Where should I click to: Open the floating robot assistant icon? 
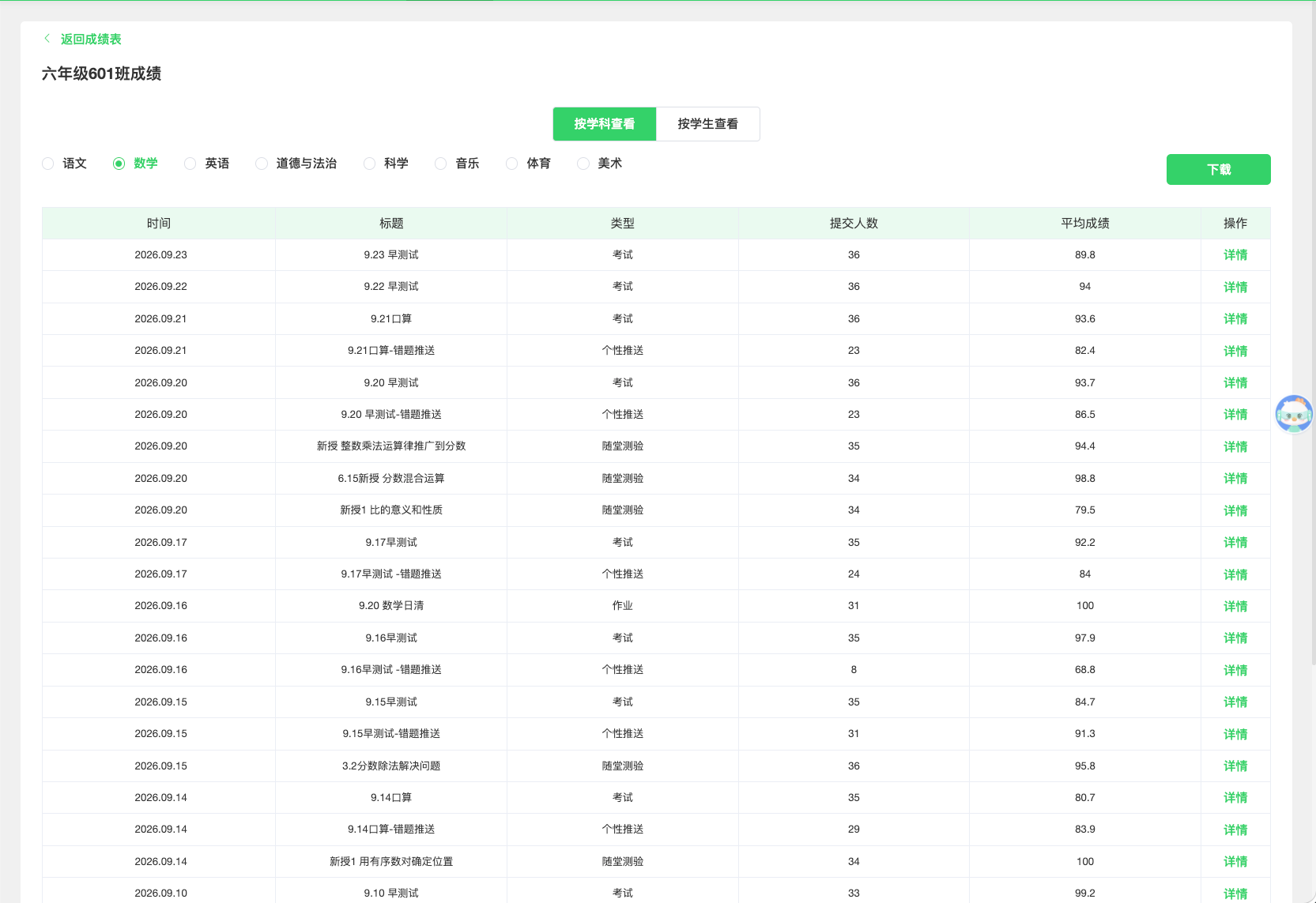pos(1294,414)
